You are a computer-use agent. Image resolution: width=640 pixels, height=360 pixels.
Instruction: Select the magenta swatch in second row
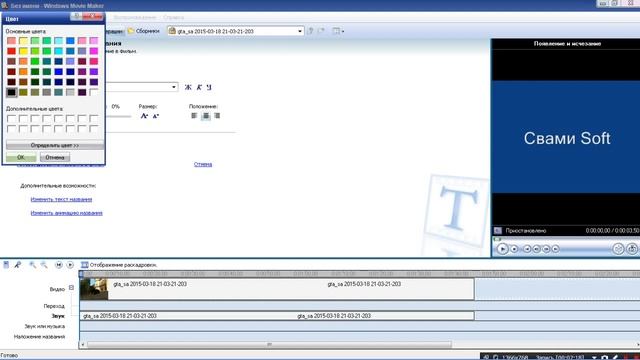(94, 51)
